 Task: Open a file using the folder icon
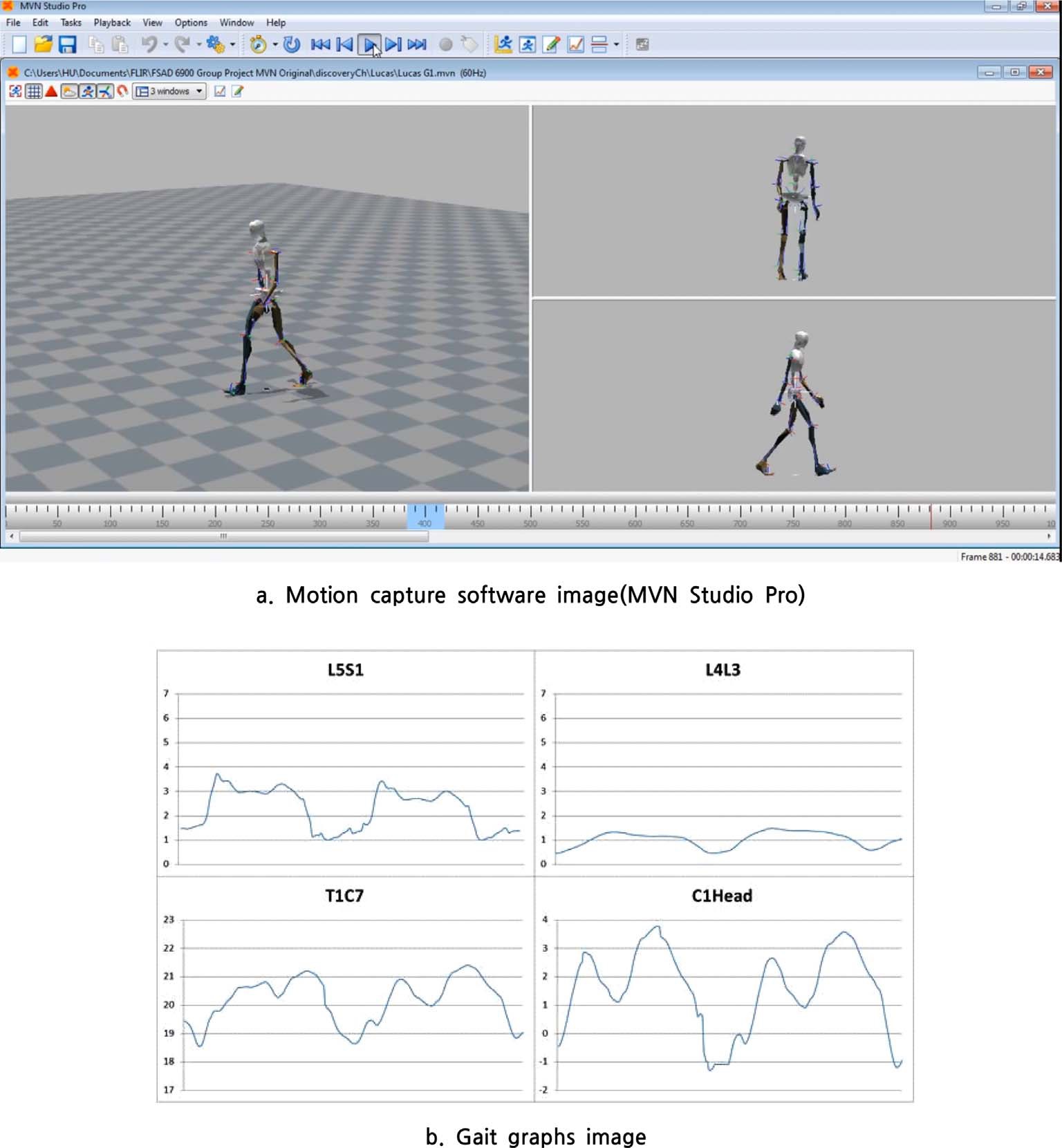[43, 45]
